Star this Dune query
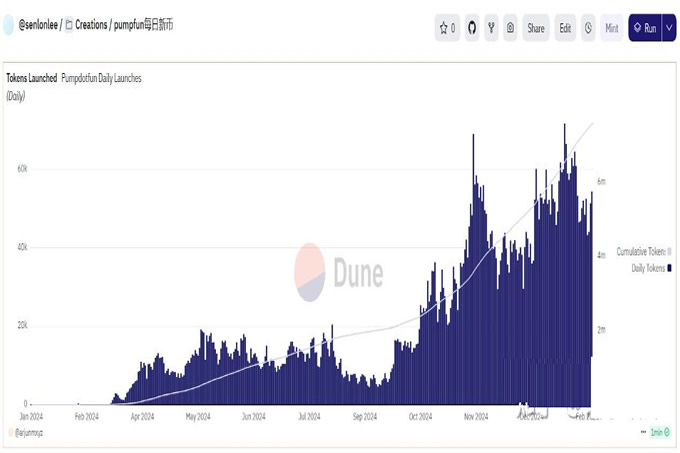 pos(447,28)
